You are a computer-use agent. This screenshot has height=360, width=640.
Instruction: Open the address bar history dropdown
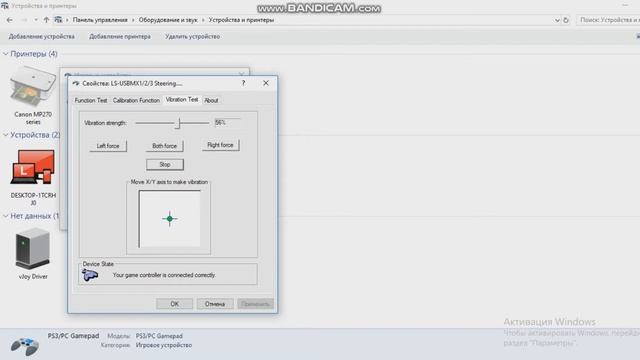tap(557, 20)
